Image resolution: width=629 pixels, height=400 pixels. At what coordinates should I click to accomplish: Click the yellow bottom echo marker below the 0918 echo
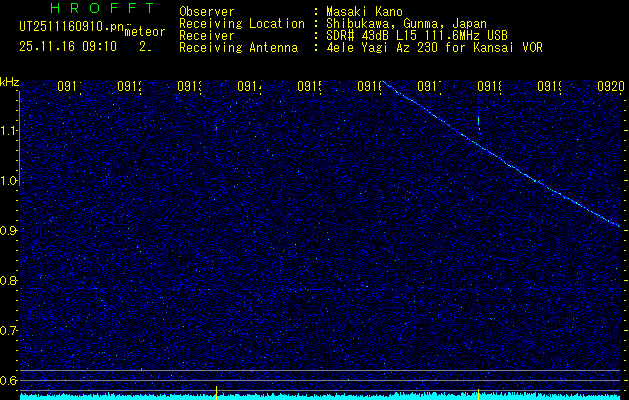478,394
